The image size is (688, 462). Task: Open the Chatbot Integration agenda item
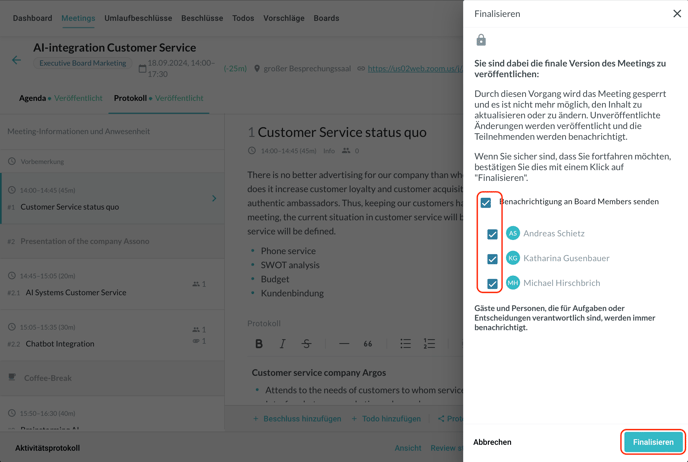[x=60, y=343]
